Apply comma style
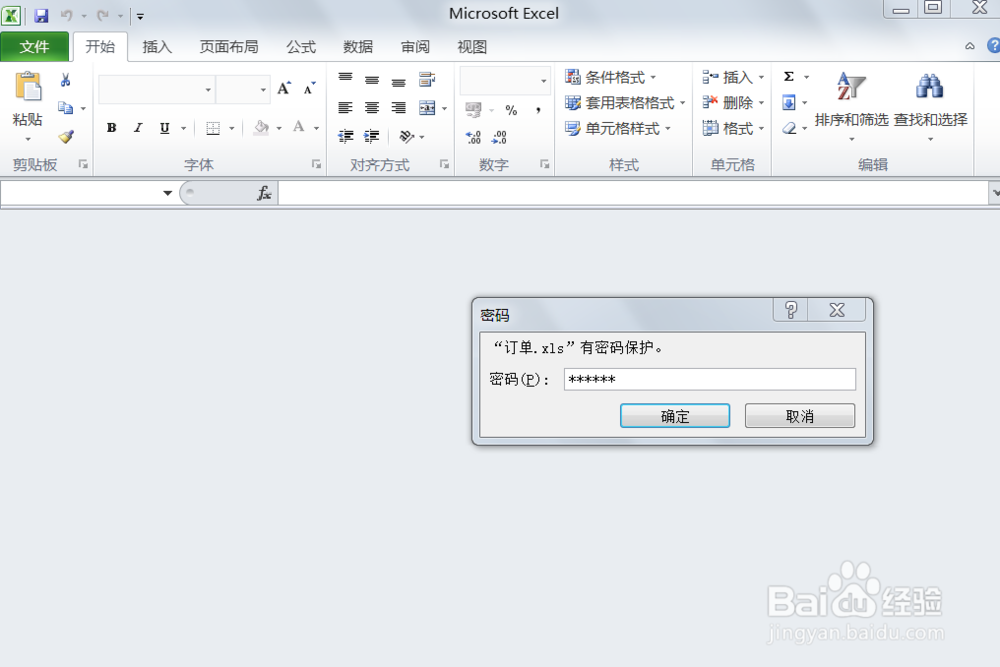The height and width of the screenshot is (667, 1000). point(539,110)
